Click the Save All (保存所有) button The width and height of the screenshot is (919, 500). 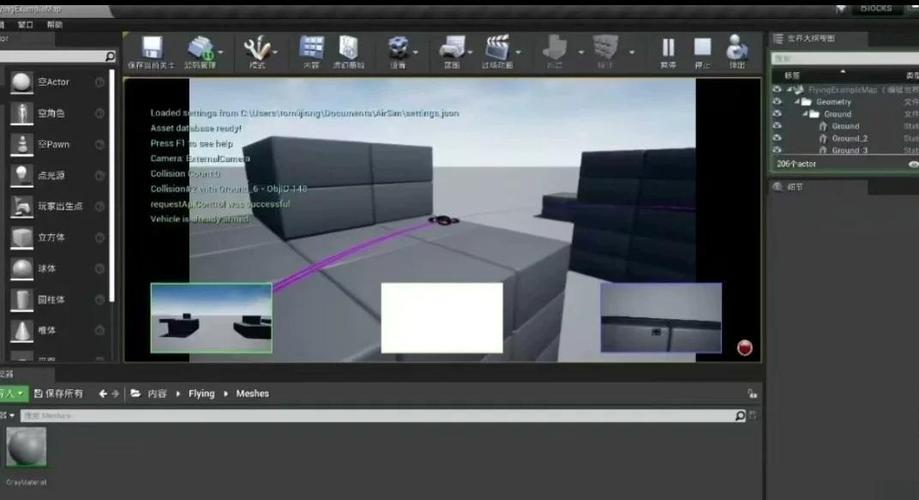[x=59, y=394]
